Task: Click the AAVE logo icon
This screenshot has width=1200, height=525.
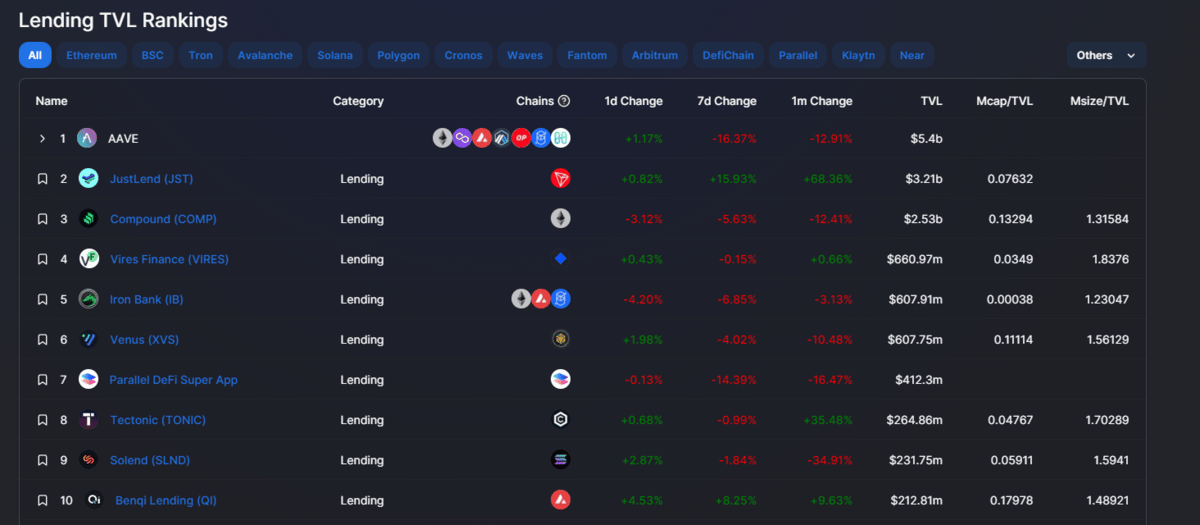Action: (88, 138)
